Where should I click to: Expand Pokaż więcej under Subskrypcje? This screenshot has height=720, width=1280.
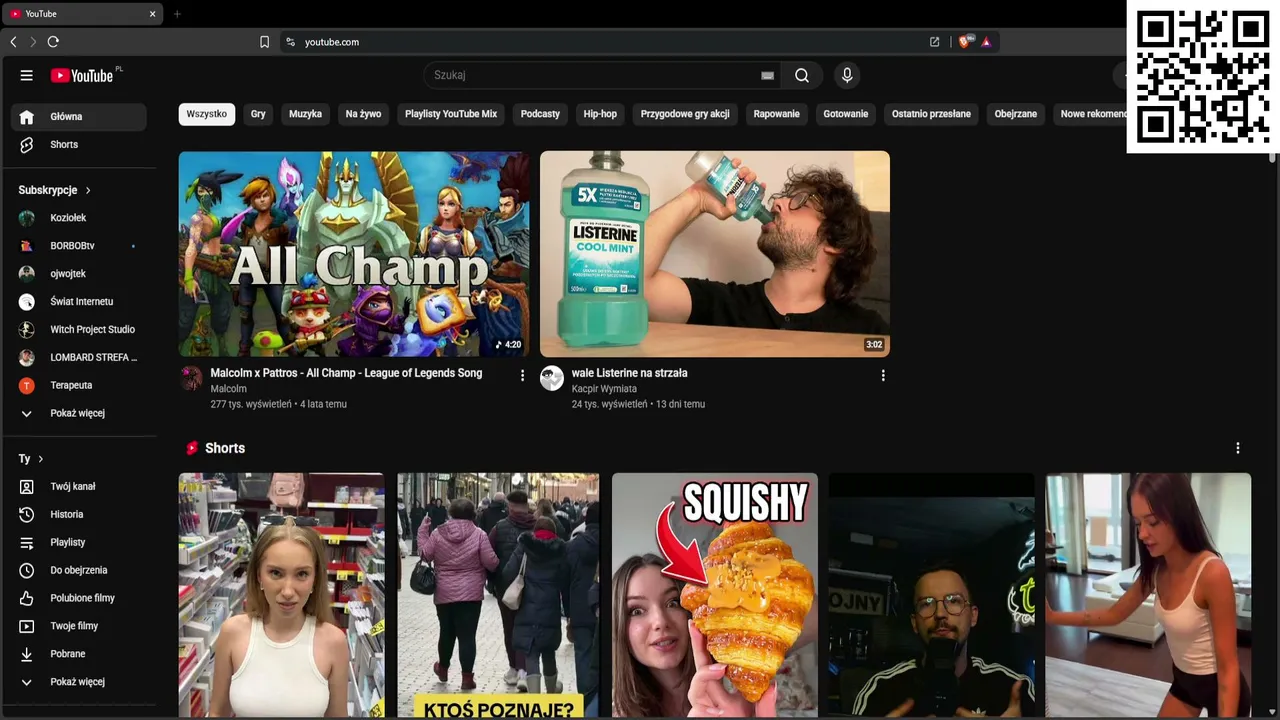79,413
